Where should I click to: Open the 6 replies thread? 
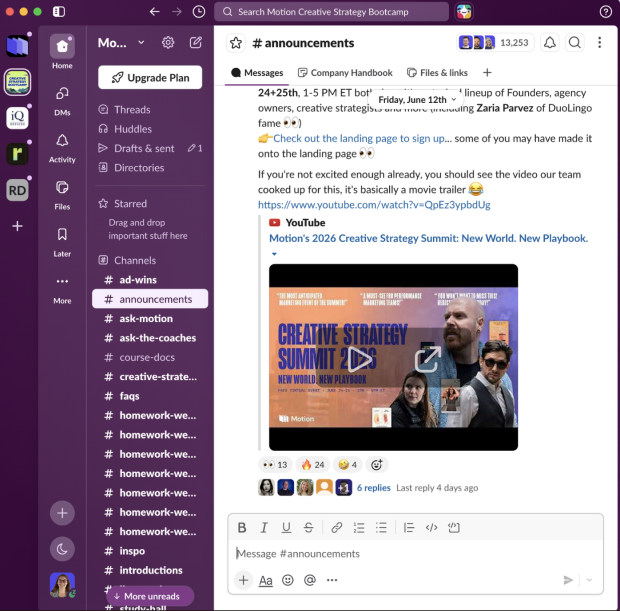click(x=373, y=488)
